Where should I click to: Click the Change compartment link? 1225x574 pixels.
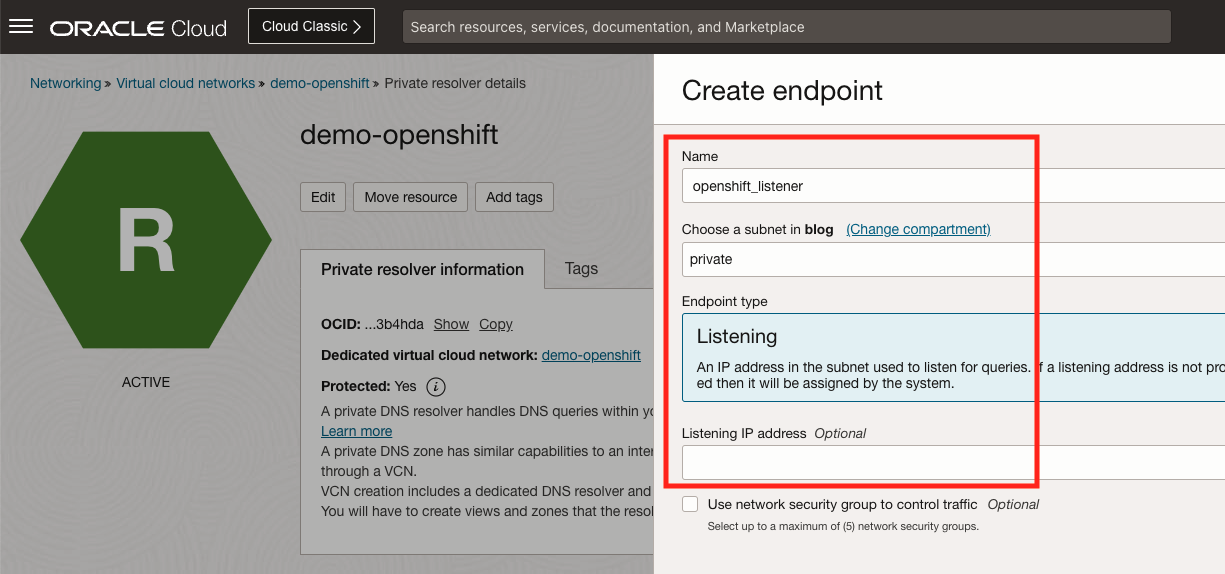click(x=918, y=229)
